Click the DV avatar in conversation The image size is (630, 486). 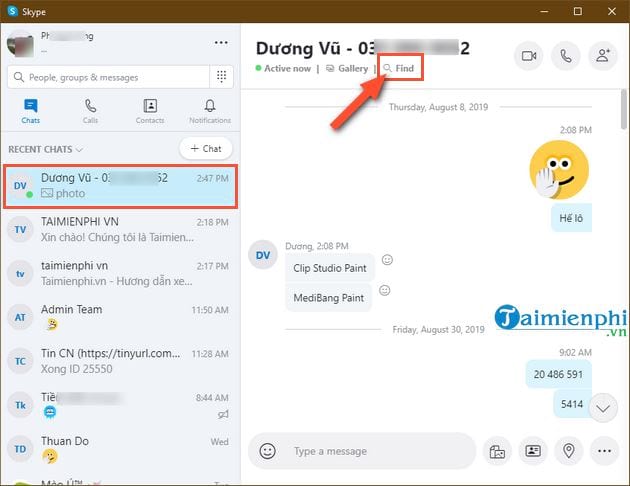coord(263,255)
